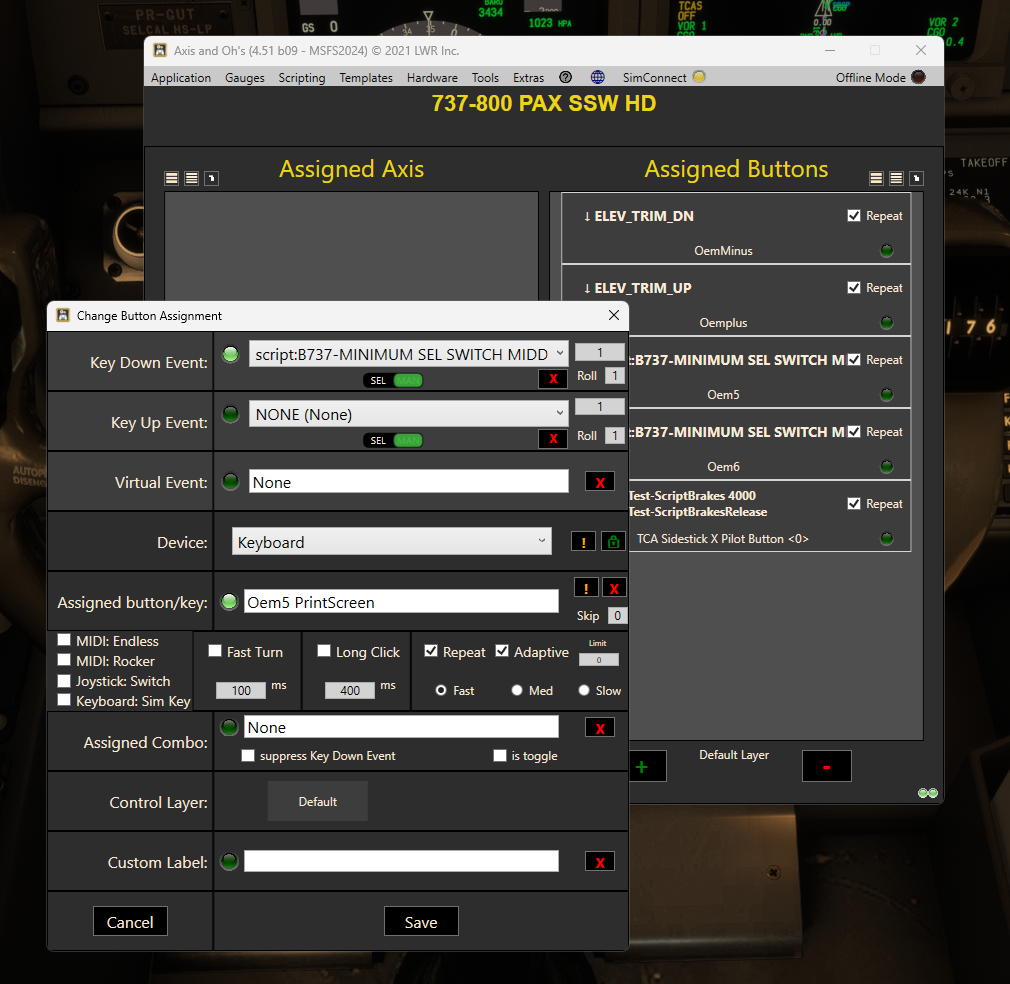Viewport: 1010px width, 984px height.
Task: Click yellow exclamation icon above Skip field
Action: [586, 588]
